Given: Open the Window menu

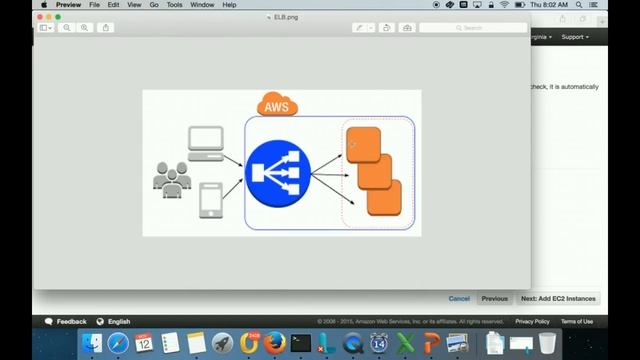Looking at the screenshot, I should [202, 5].
